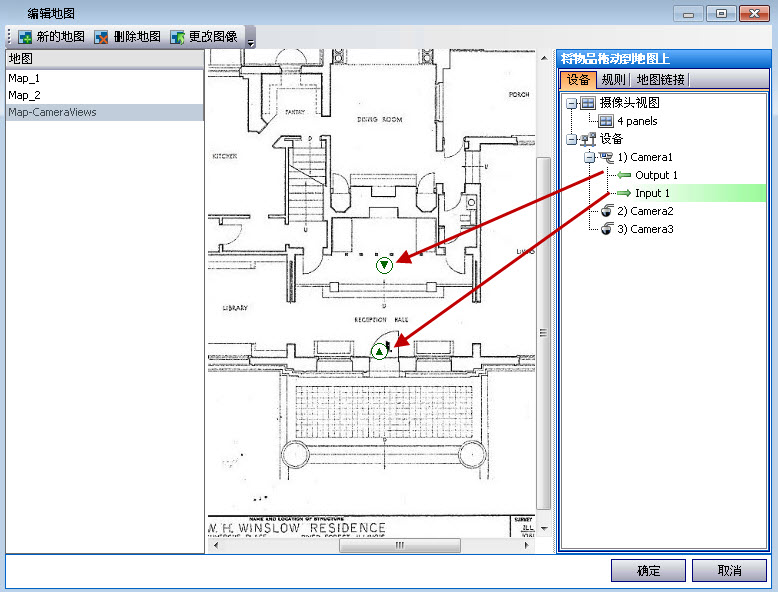The height and width of the screenshot is (592, 778).
Task: Click the Camera2 dome camera icon
Action: coord(607,211)
